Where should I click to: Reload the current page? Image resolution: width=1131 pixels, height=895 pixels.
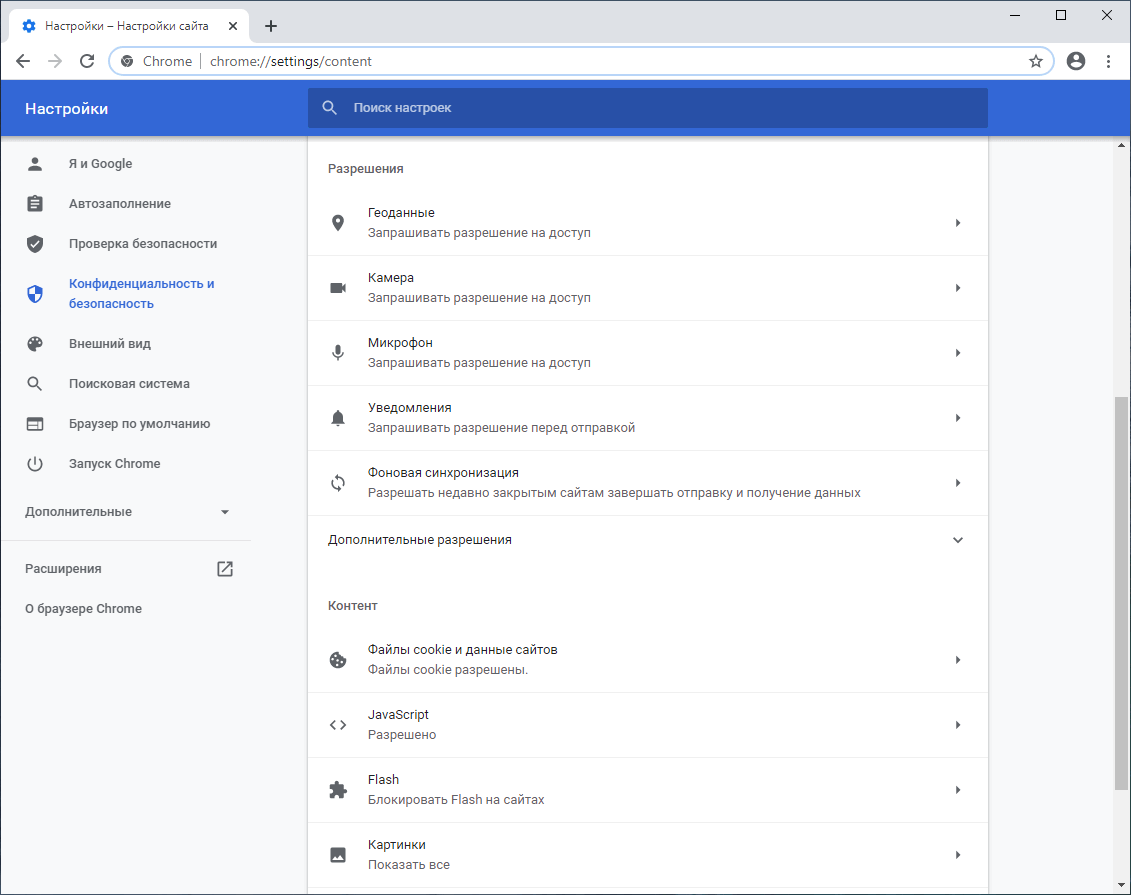point(87,61)
